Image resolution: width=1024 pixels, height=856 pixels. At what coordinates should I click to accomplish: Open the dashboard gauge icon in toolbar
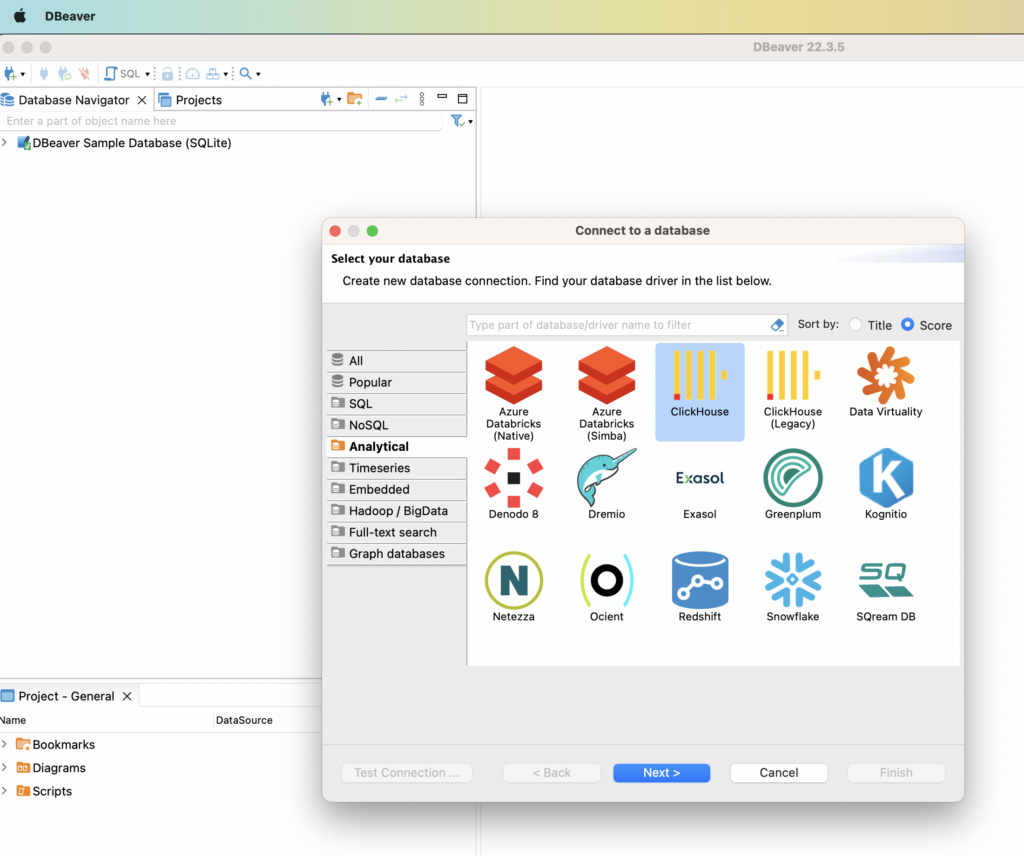pos(193,74)
